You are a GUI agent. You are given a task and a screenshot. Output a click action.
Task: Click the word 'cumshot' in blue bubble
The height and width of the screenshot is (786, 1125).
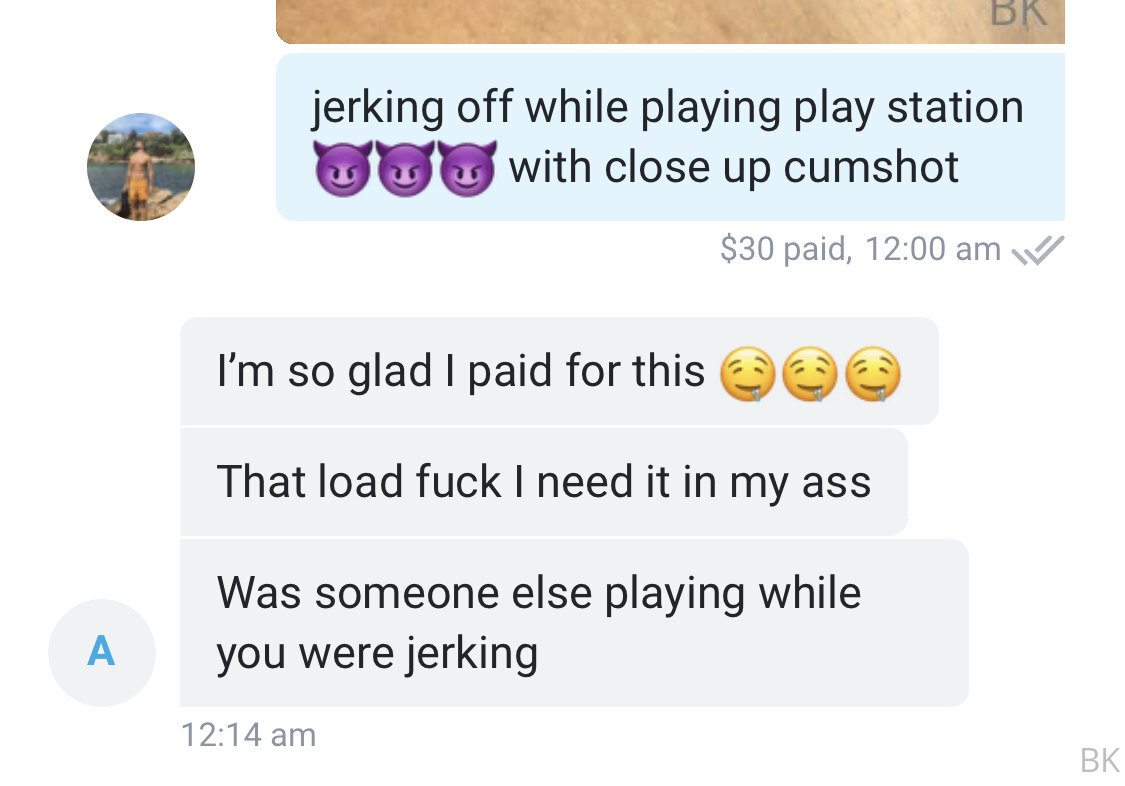pyautogui.click(x=870, y=168)
